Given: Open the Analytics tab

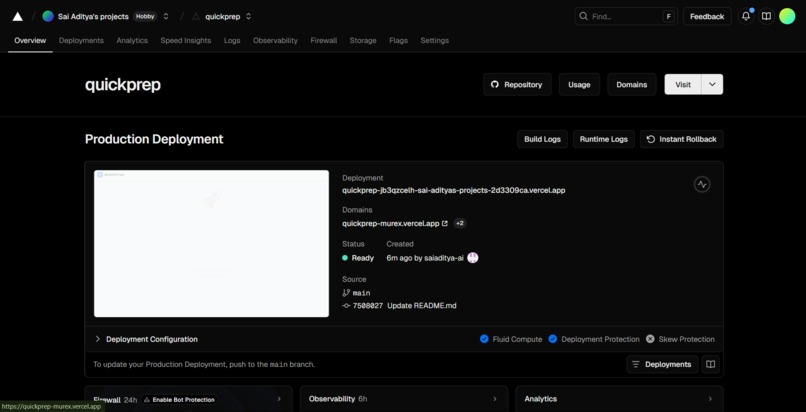Looking at the screenshot, I should (x=132, y=41).
